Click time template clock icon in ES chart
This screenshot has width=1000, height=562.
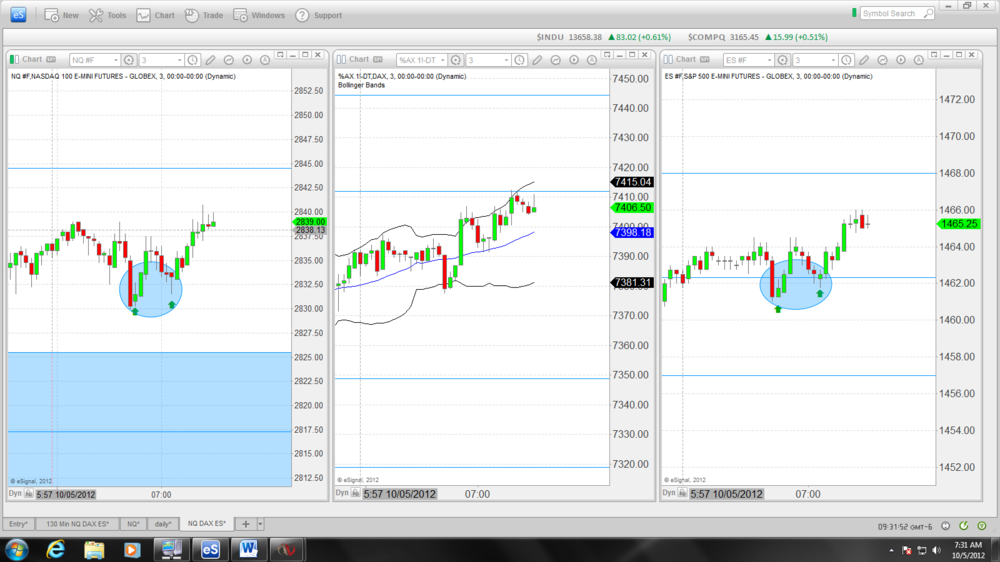click(846, 60)
